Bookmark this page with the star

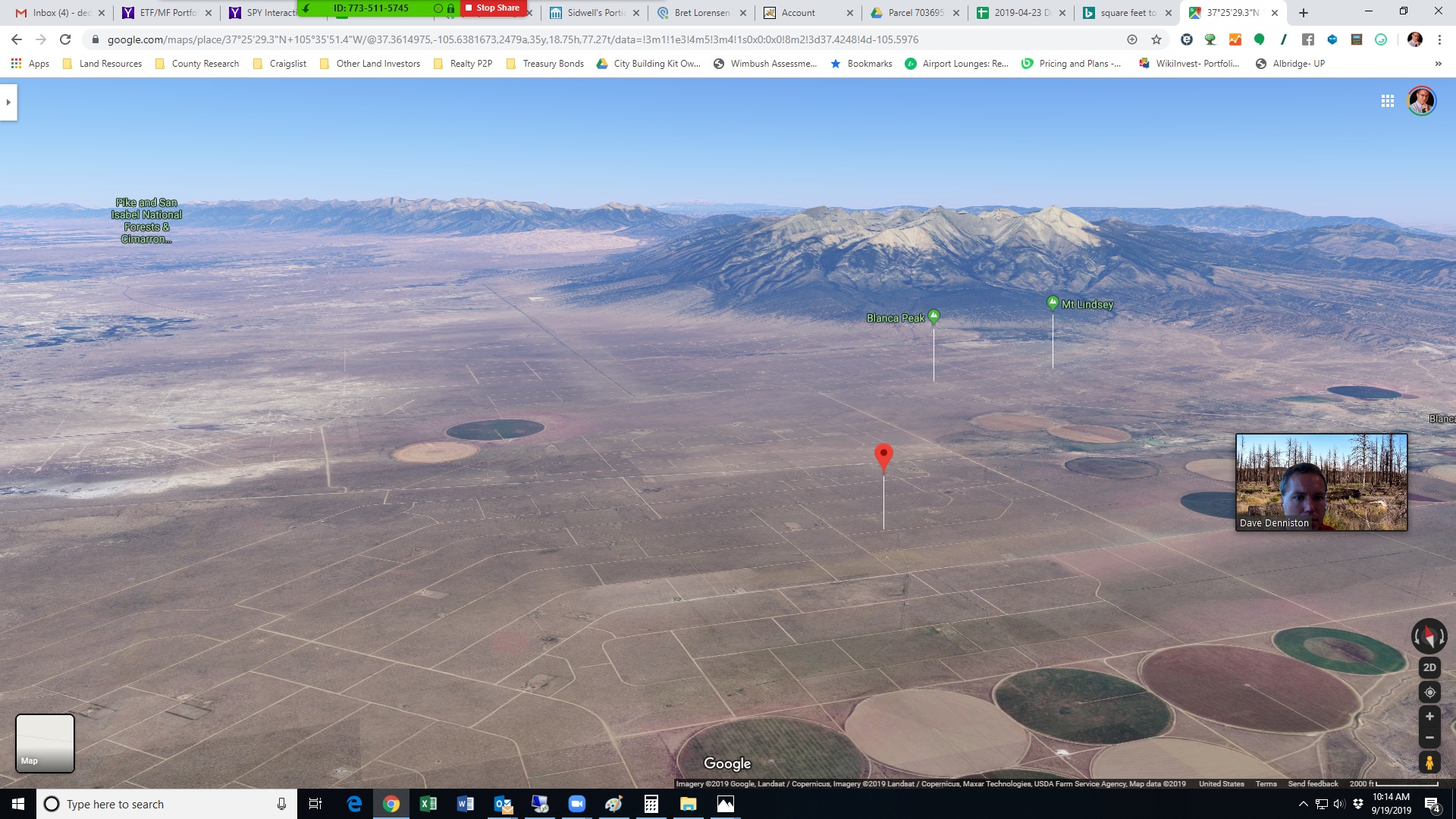(1156, 39)
